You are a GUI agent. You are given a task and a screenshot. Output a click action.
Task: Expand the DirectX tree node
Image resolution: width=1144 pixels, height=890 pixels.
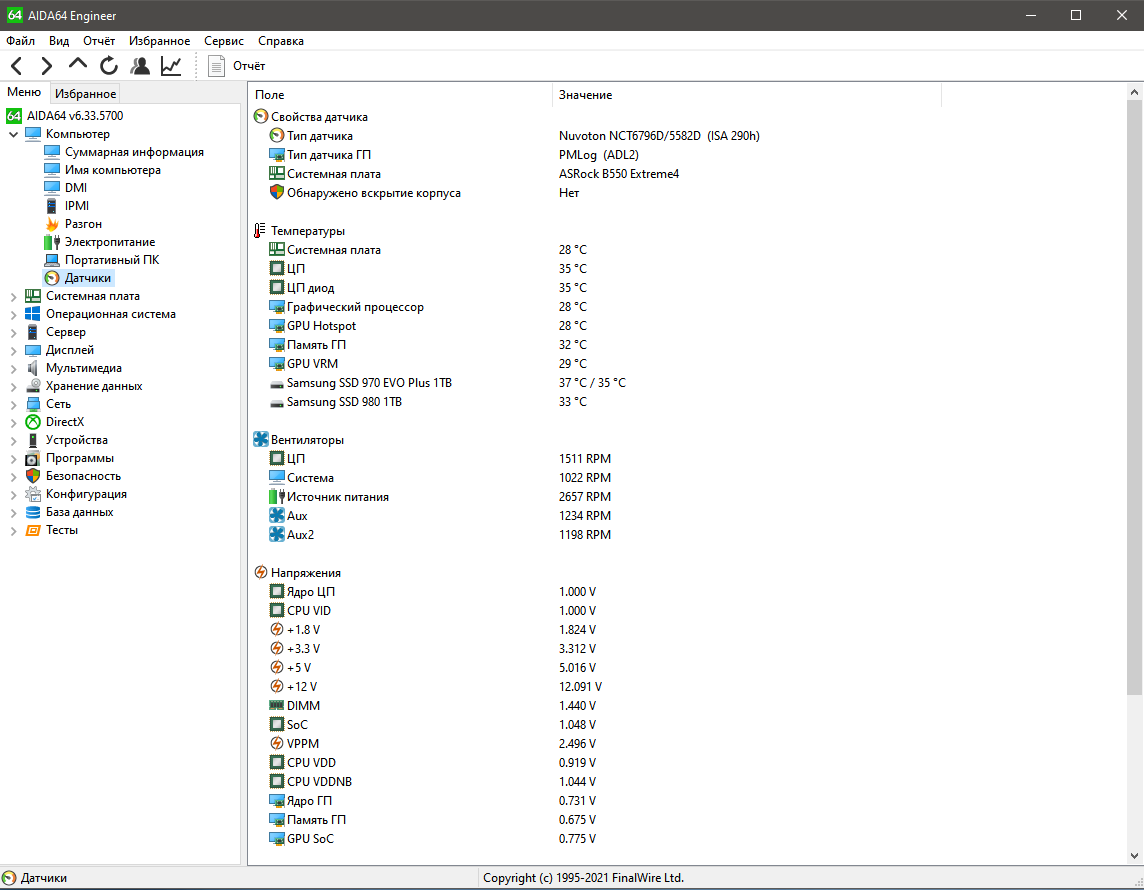pyautogui.click(x=13, y=422)
